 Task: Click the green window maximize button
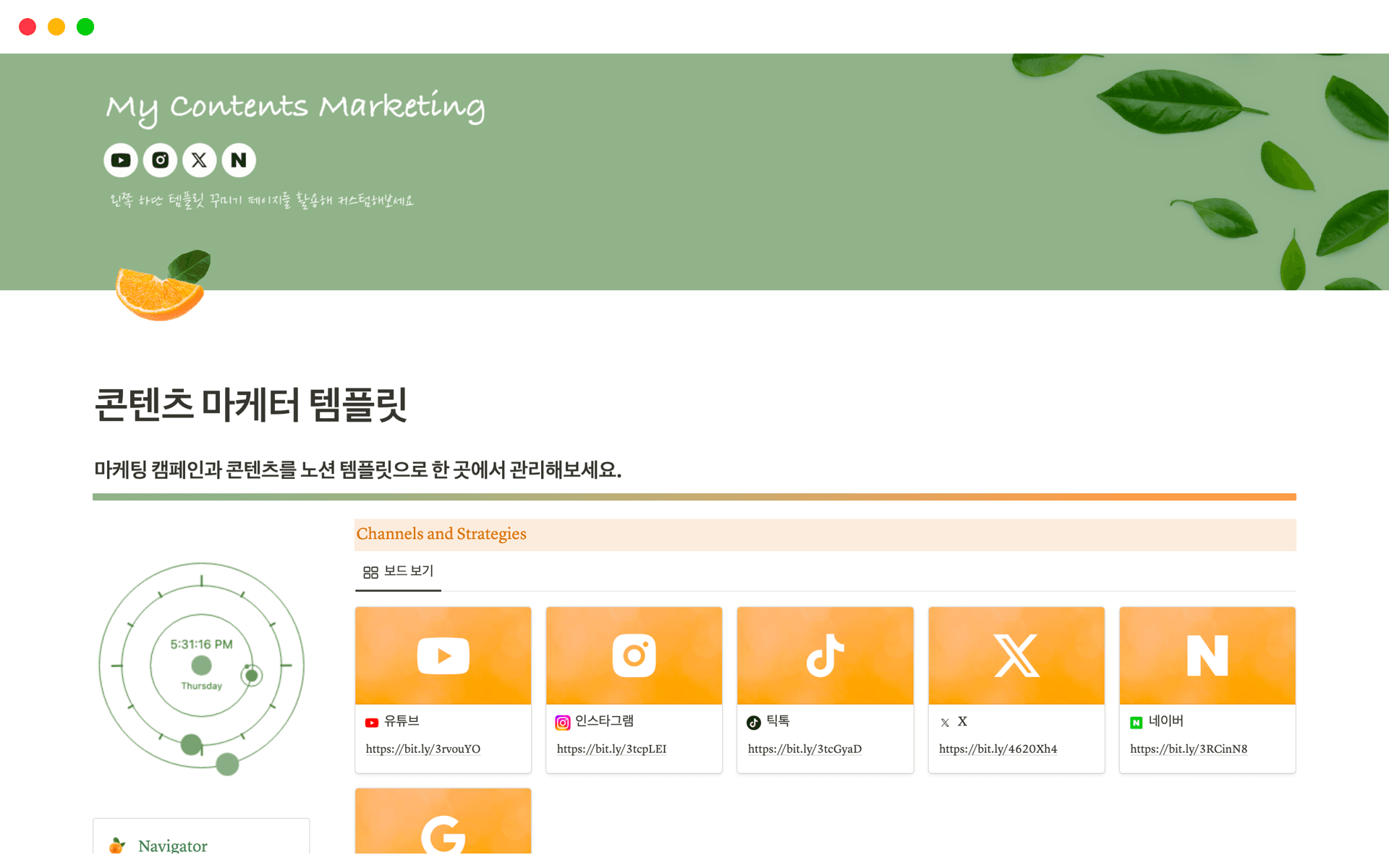point(85,27)
